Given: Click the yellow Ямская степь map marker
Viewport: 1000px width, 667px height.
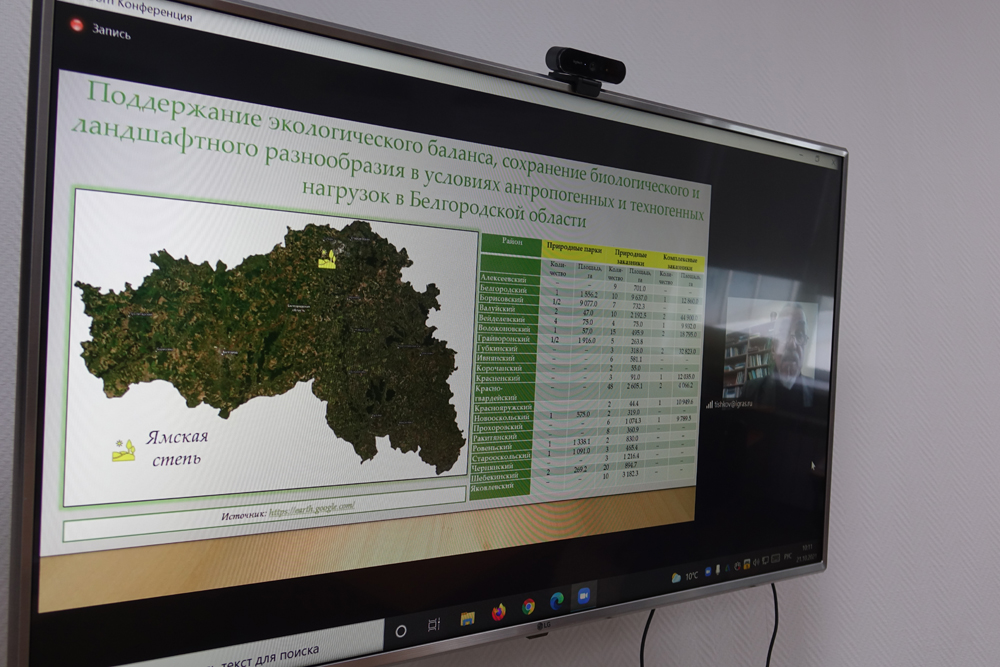Looking at the screenshot, I should (x=327, y=258).
